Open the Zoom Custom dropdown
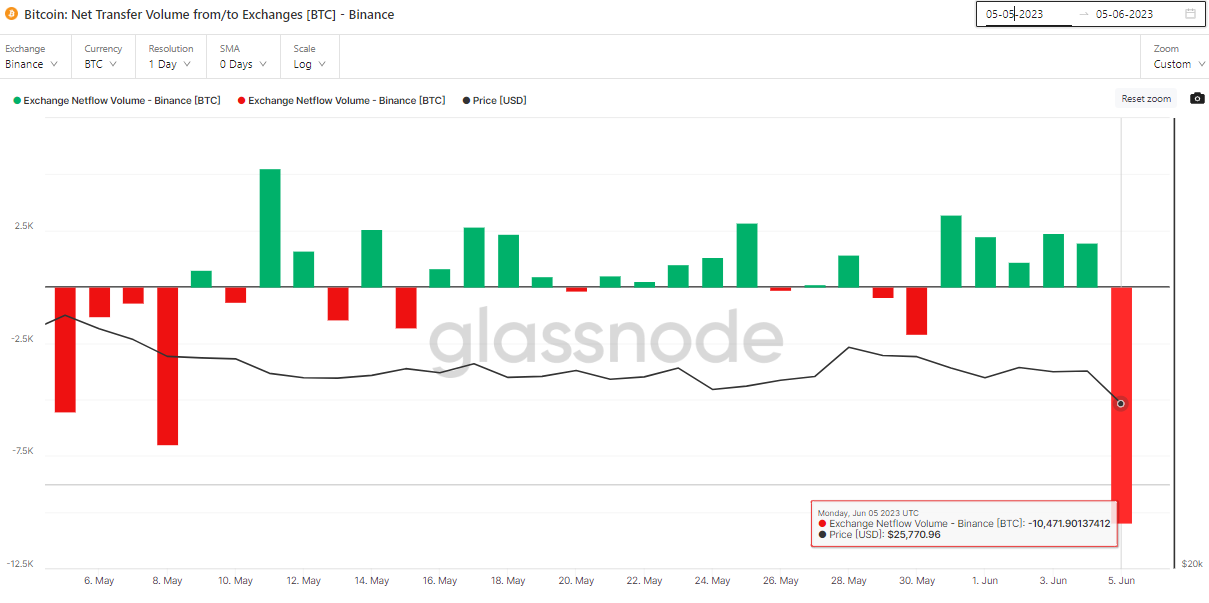Screen dimensions: 1209x603 click(x=1178, y=64)
